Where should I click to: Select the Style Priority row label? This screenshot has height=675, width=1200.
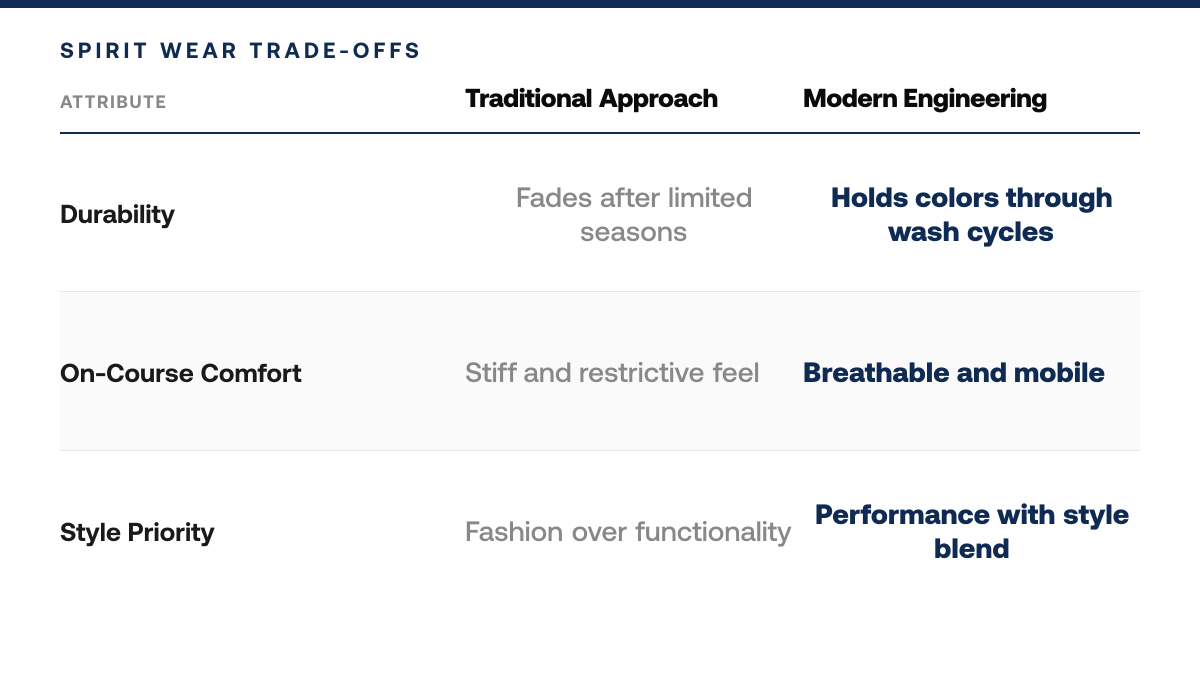(137, 532)
